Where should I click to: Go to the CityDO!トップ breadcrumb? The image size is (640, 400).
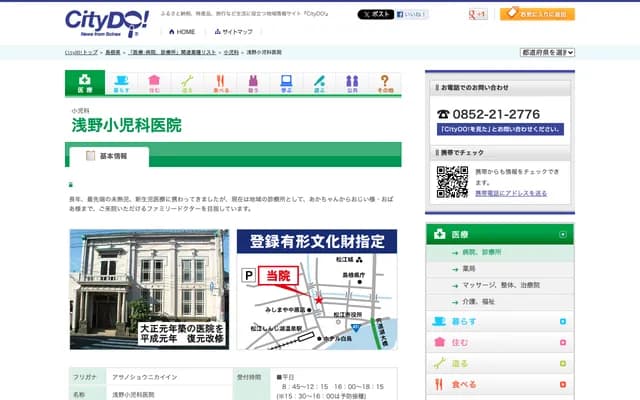click(x=81, y=52)
